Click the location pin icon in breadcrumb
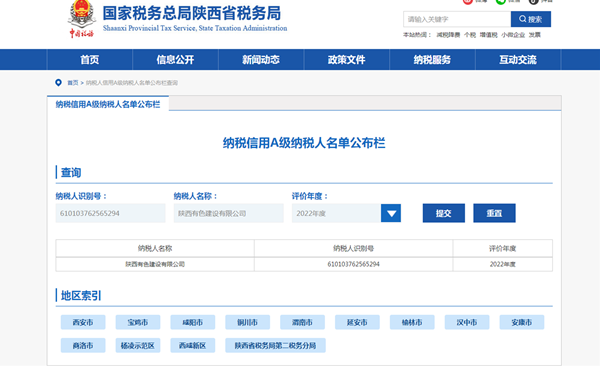Viewport: 600px width, 366px height. (x=58, y=83)
